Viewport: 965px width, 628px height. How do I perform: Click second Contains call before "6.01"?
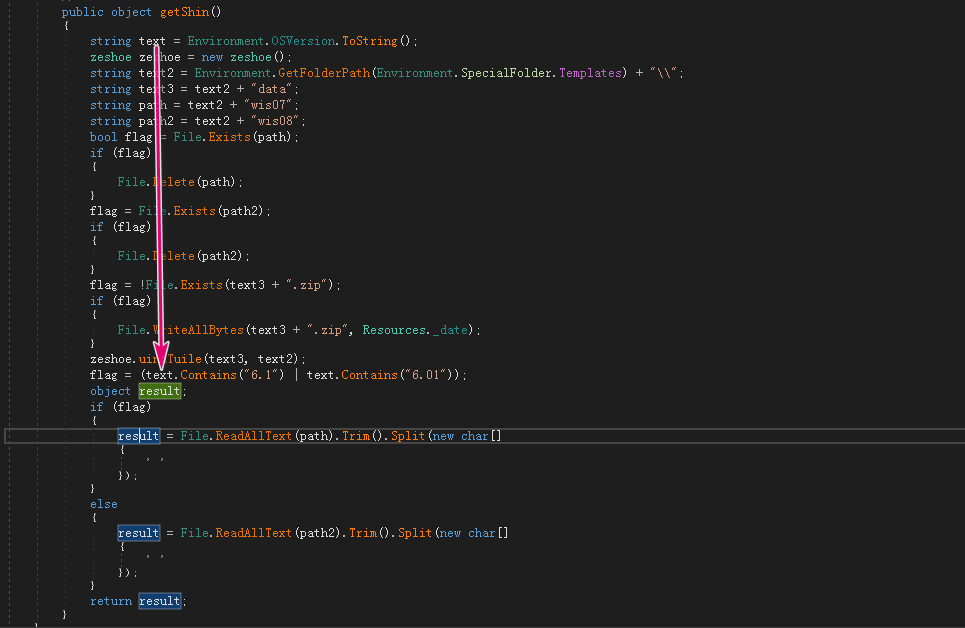tap(369, 374)
